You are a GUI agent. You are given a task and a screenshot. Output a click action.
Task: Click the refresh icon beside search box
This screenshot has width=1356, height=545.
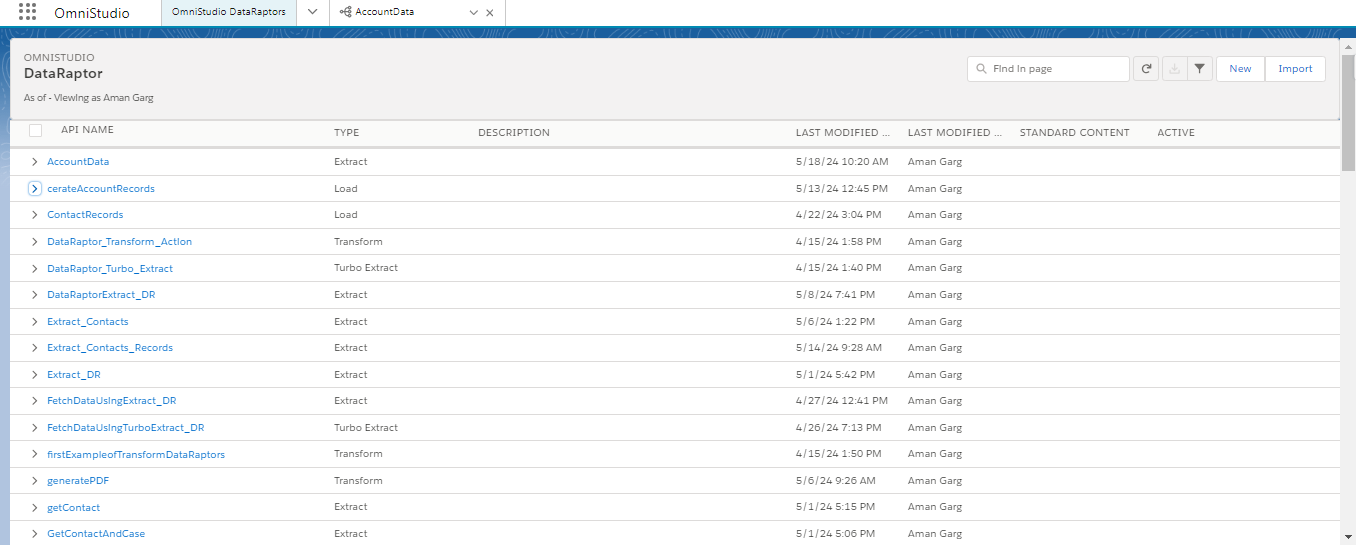[1147, 69]
